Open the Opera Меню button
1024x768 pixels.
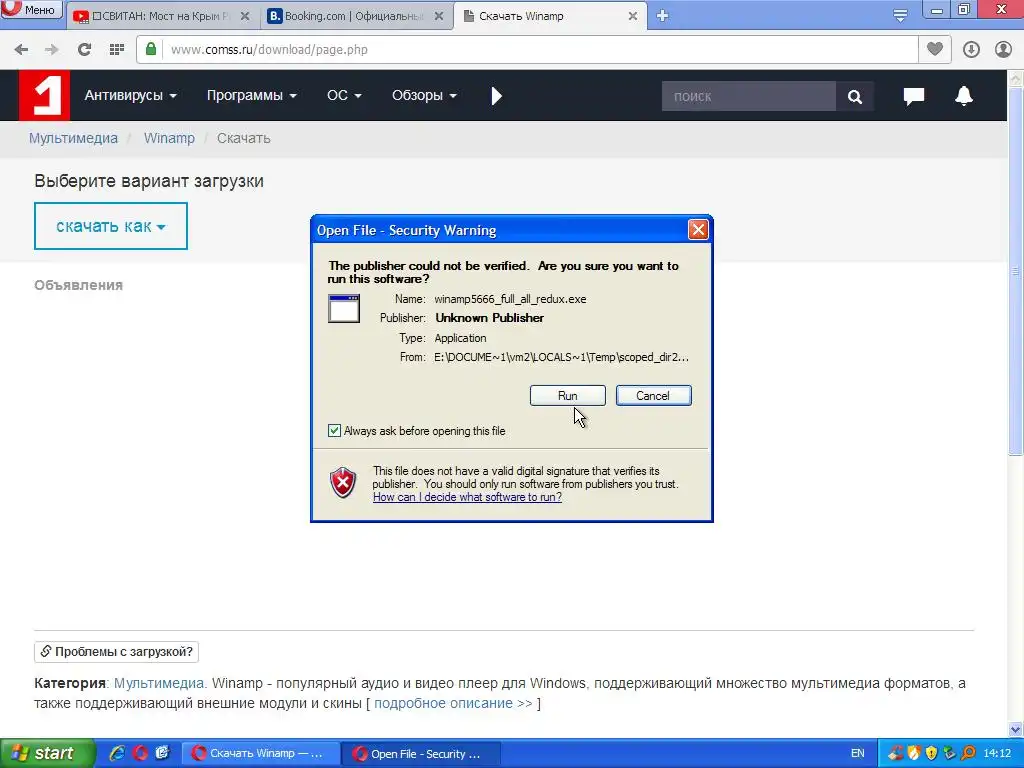31,10
